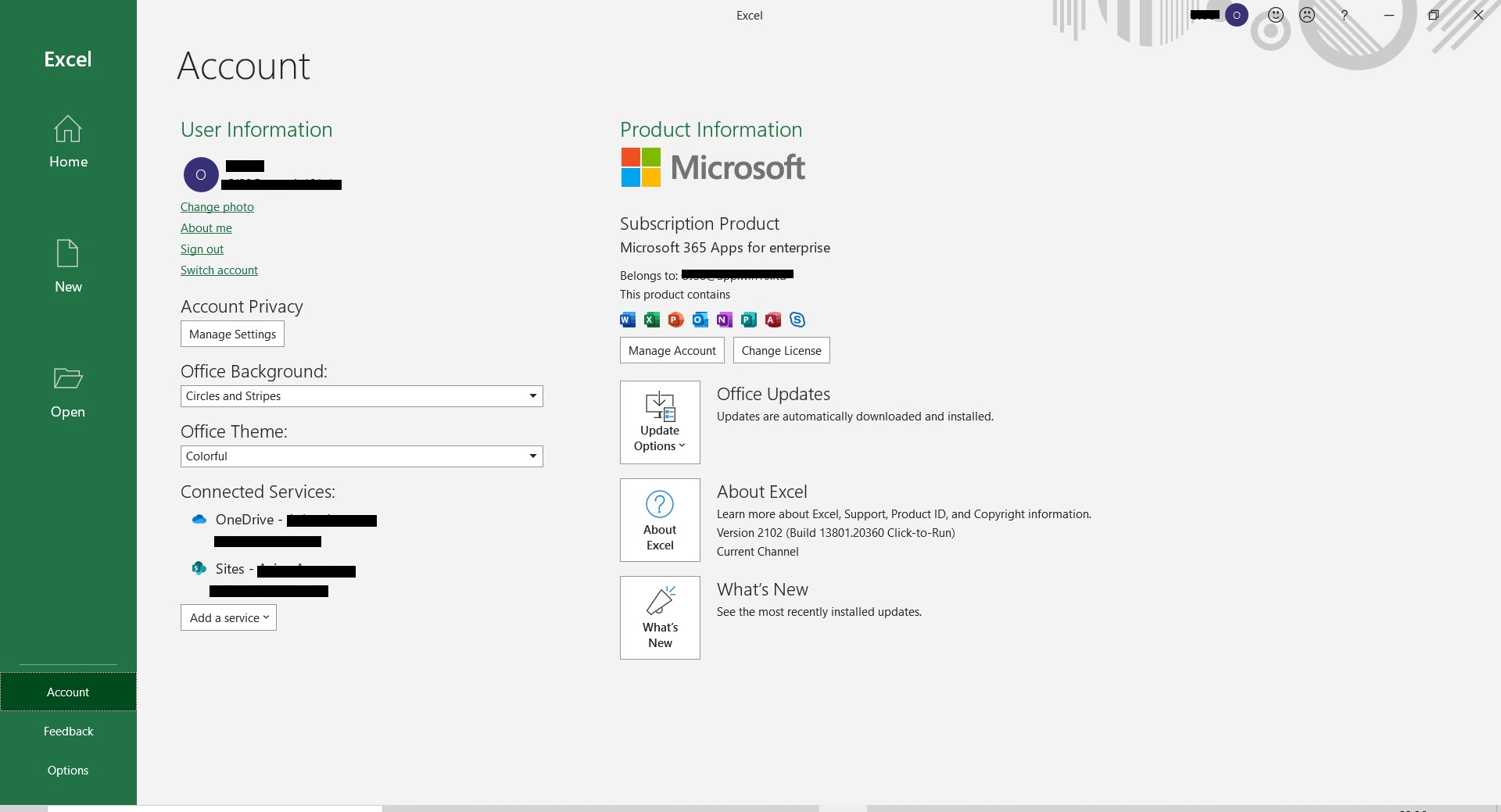Viewport: 1501px width, 812px height.
Task: Open the Options sidebar item
Action: 68,770
